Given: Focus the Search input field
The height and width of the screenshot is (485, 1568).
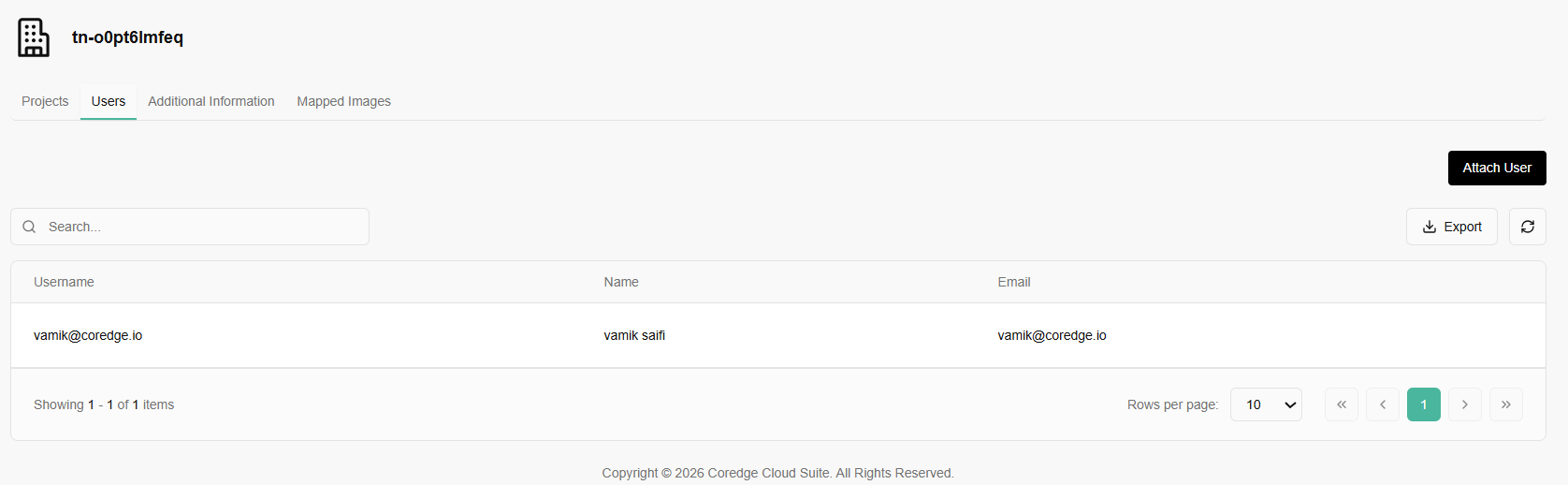Looking at the screenshot, I should click(x=201, y=227).
